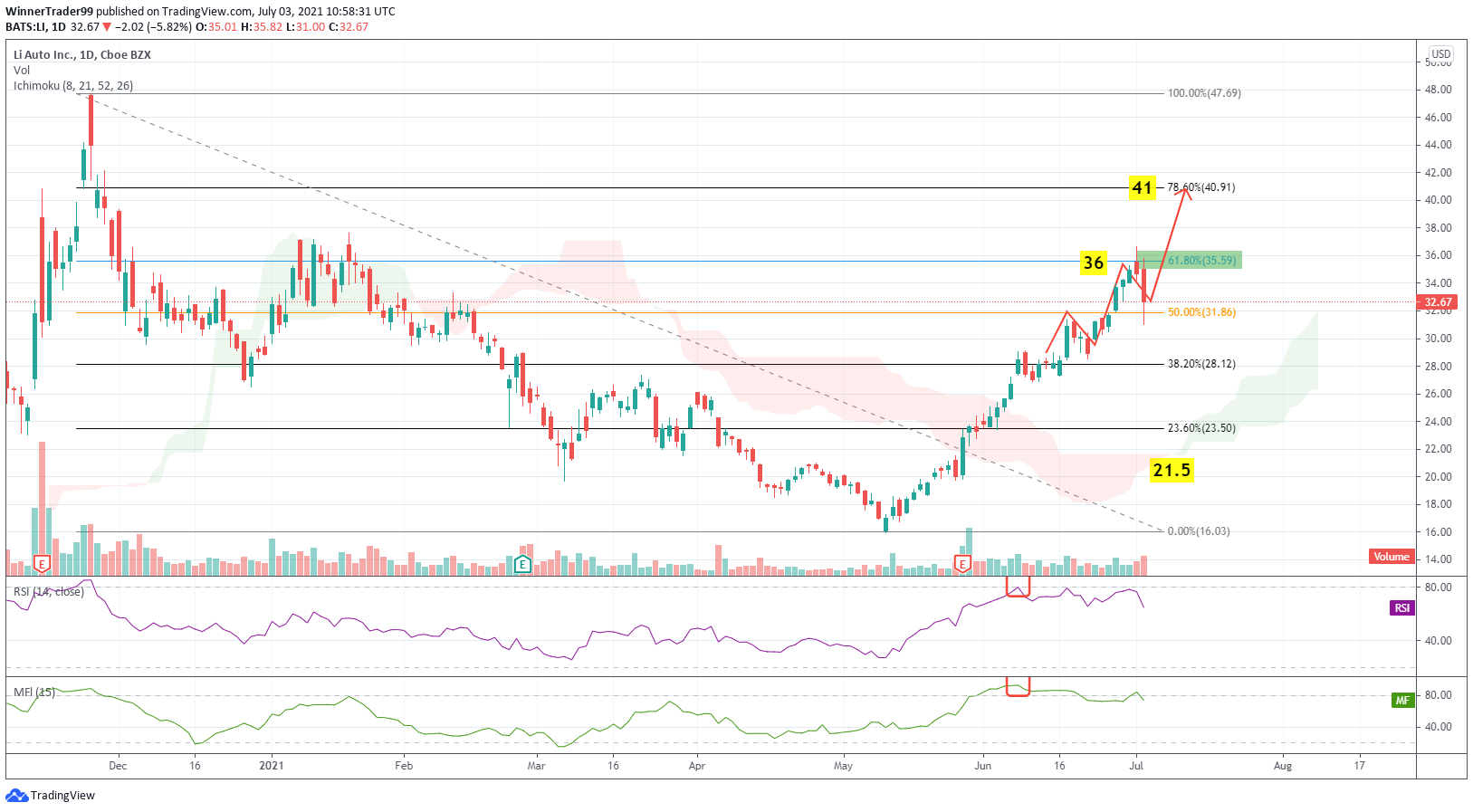Click the TradingView logo icon
The width and height of the screenshot is (1473, 812).
click(x=16, y=796)
